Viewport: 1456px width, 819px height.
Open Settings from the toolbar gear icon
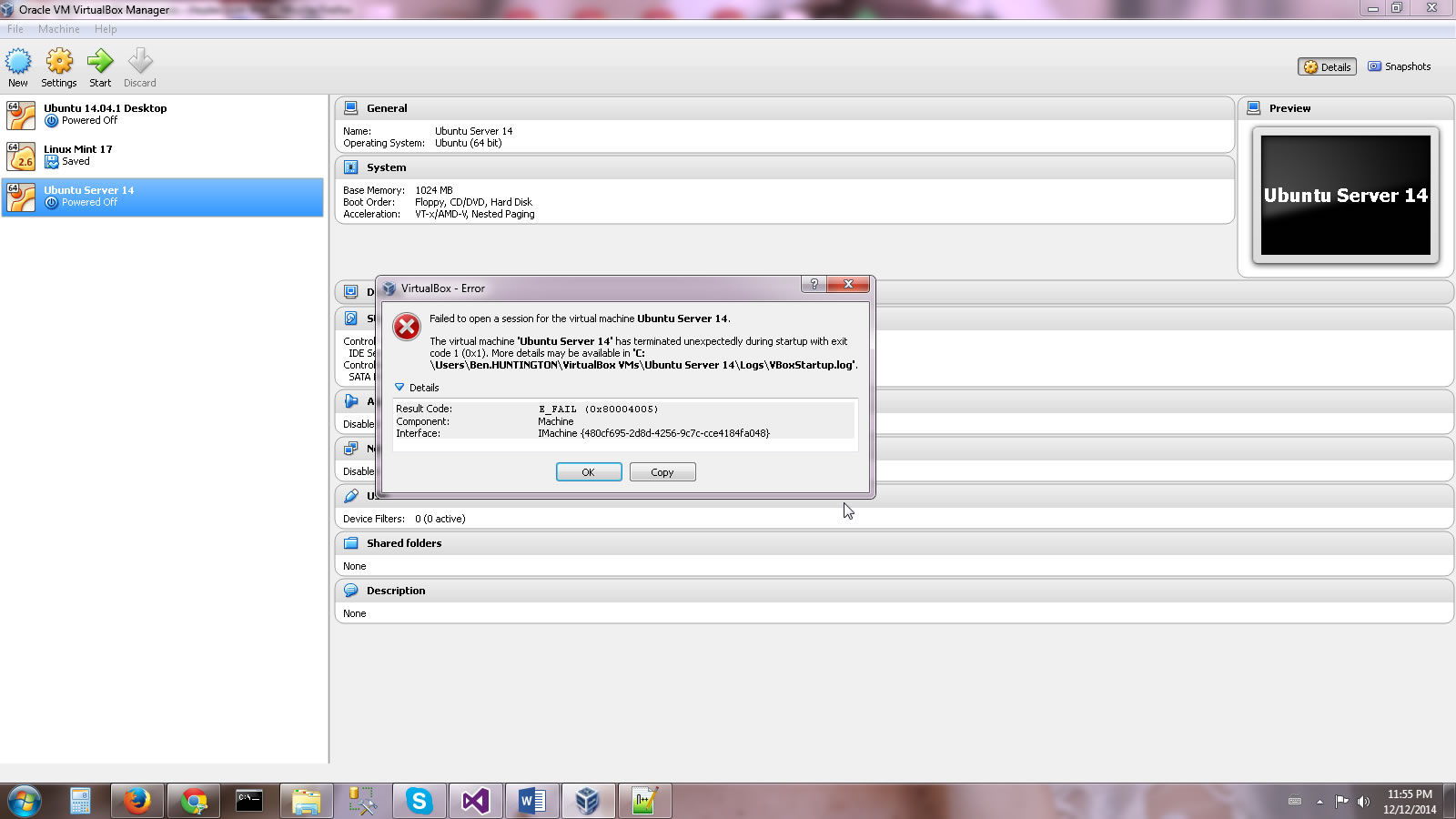(59, 62)
